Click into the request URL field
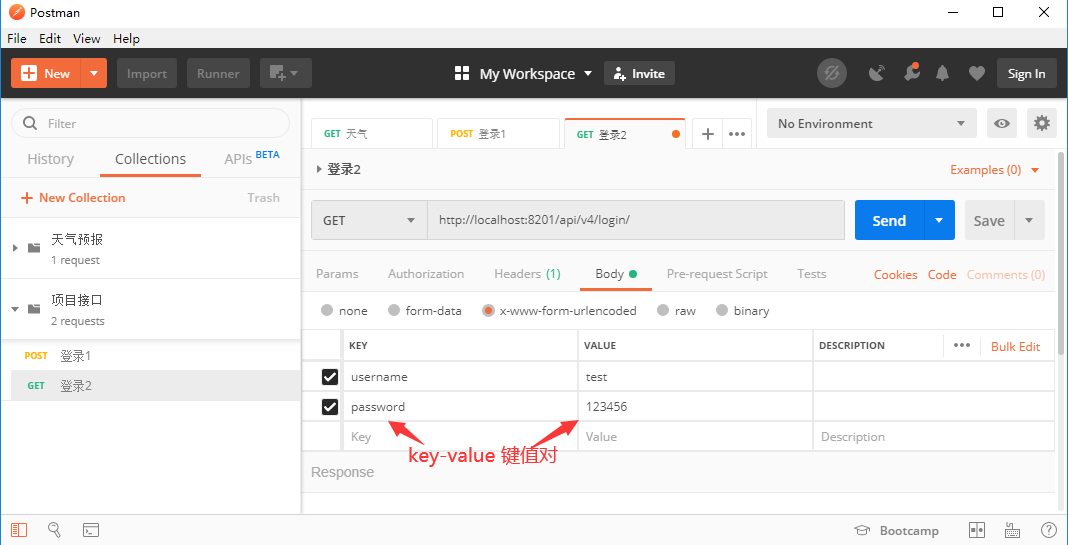Viewport: 1068px width, 545px height. (x=636, y=220)
